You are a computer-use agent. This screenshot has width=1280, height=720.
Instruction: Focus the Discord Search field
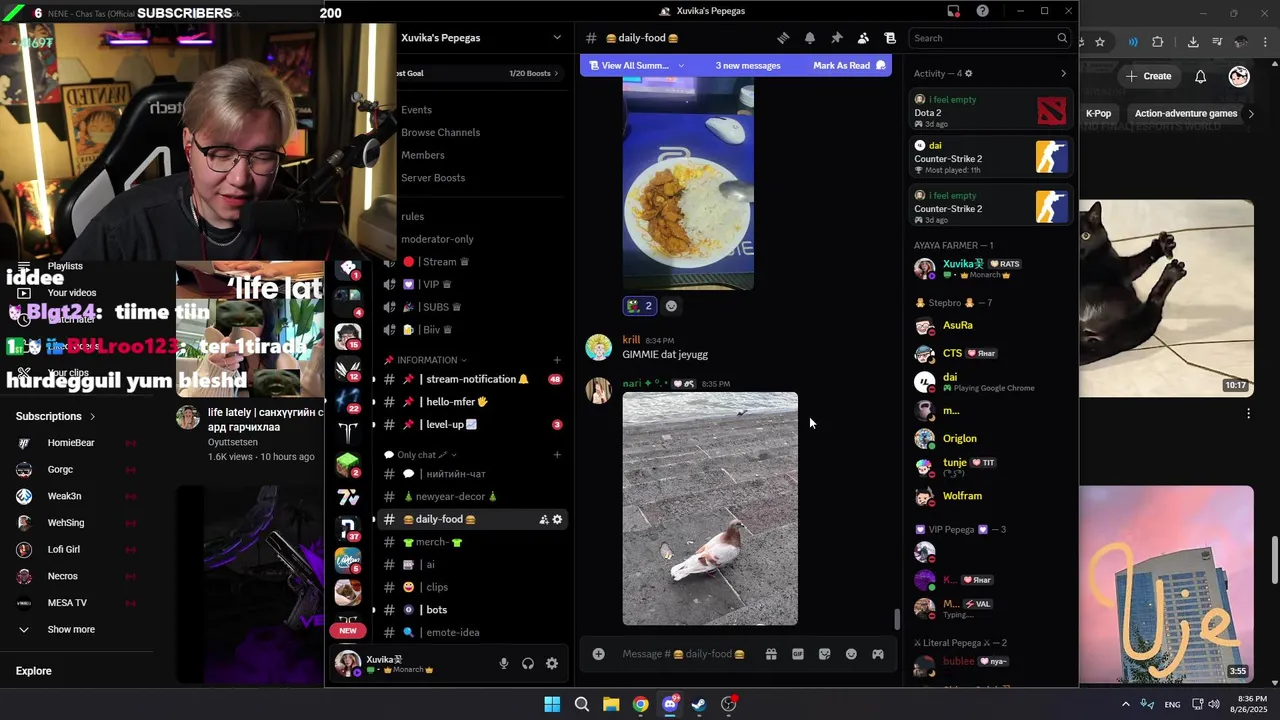click(x=990, y=38)
